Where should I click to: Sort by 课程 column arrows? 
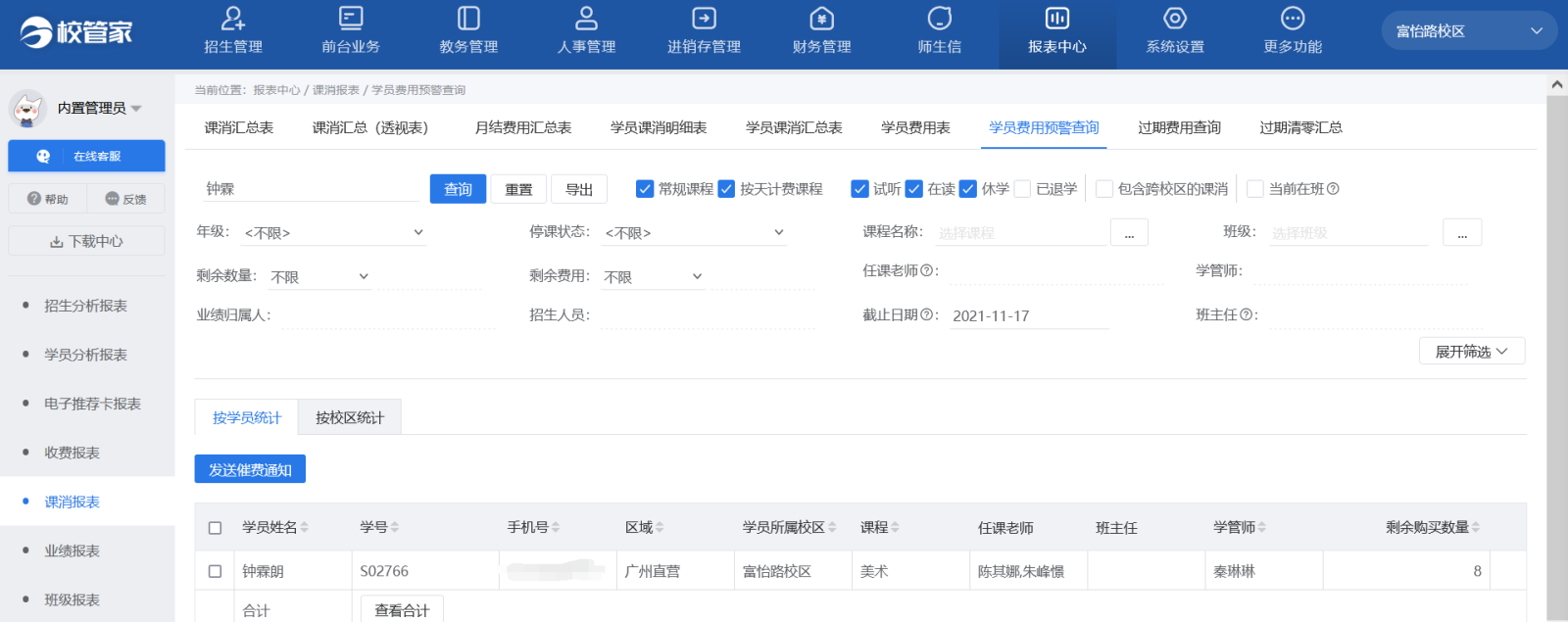[896, 527]
